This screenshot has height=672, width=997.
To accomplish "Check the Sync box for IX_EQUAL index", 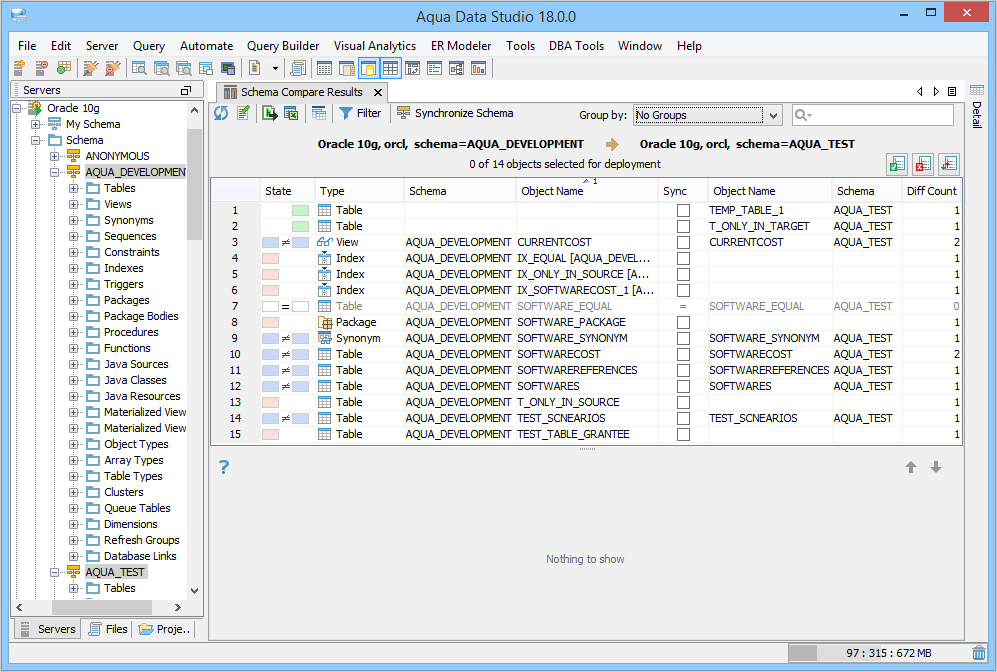I will coord(683,258).
